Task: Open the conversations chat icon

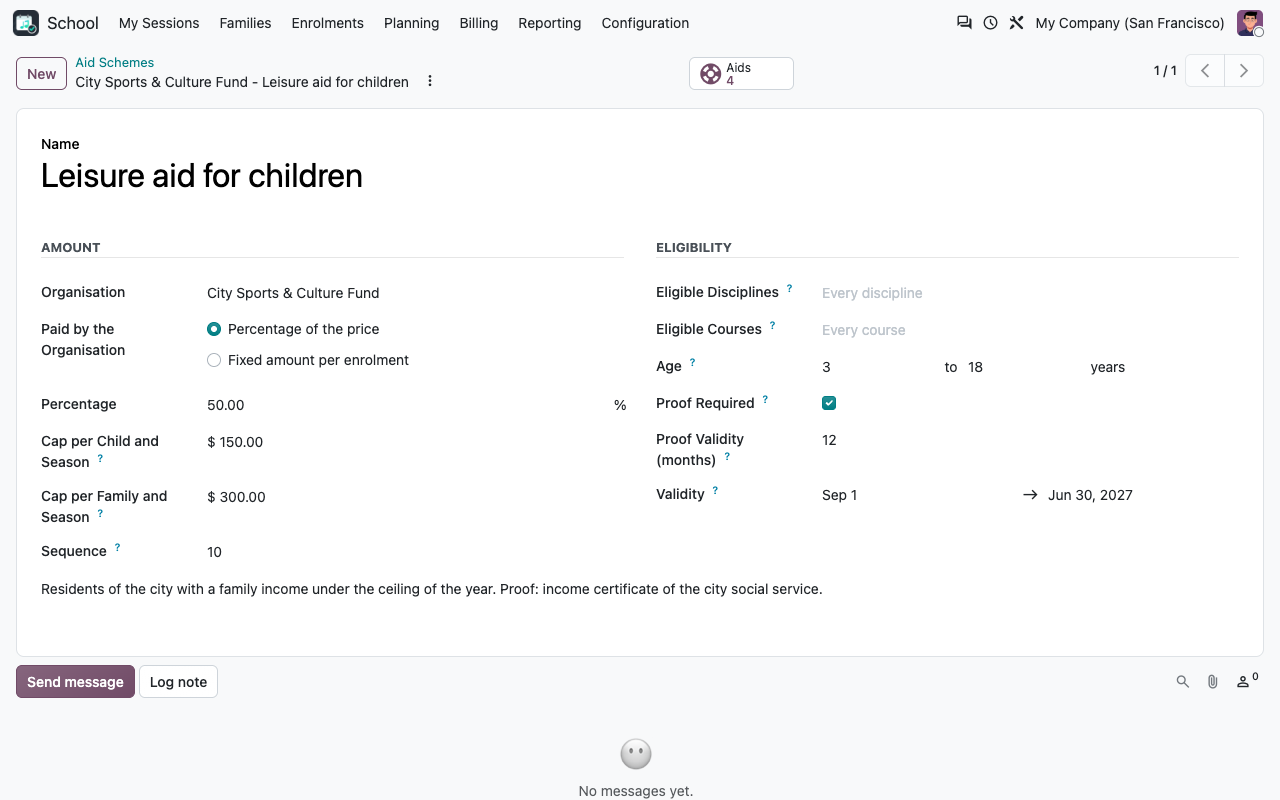Action: pyautogui.click(x=964, y=23)
